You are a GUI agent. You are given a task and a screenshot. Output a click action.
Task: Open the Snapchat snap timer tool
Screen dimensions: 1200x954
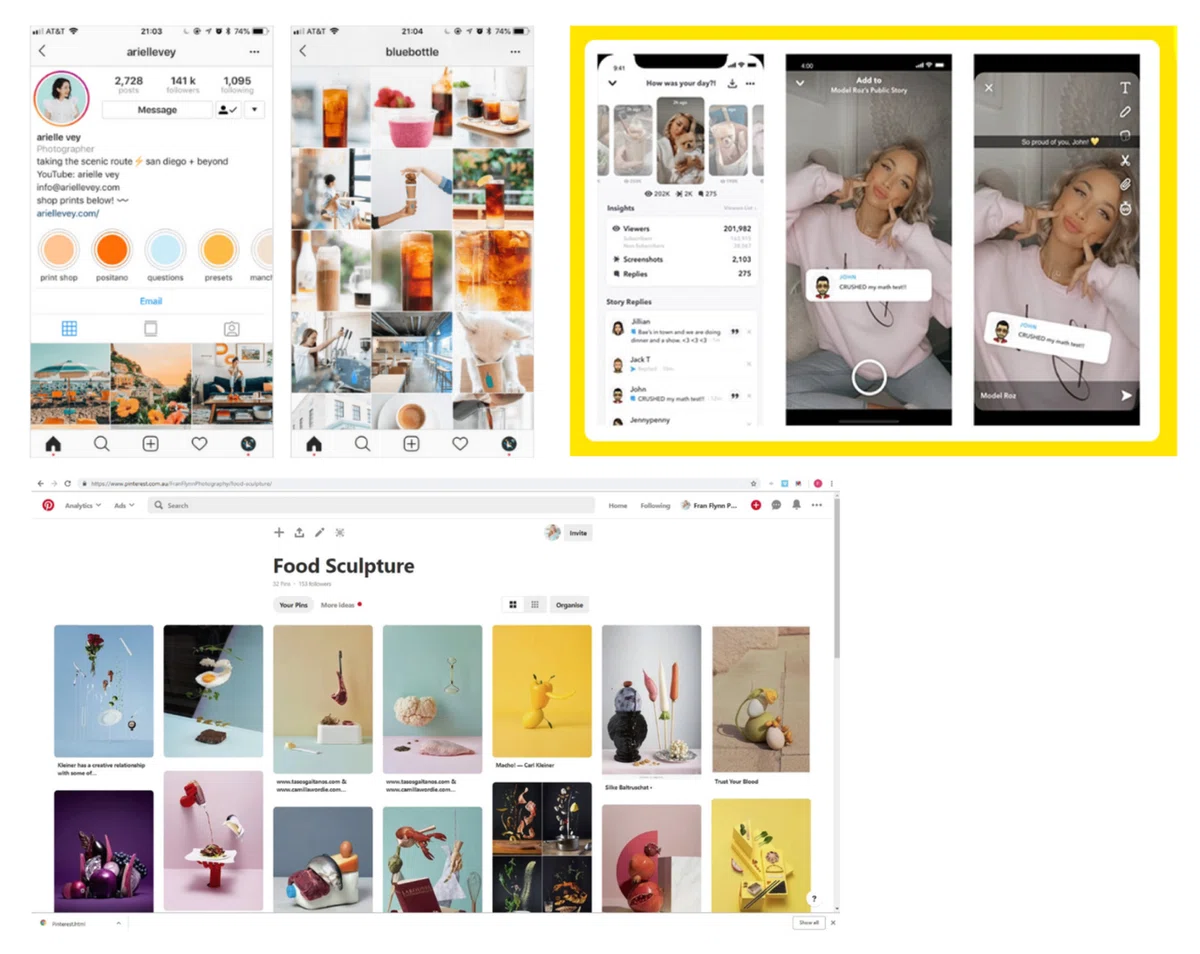click(x=1125, y=208)
